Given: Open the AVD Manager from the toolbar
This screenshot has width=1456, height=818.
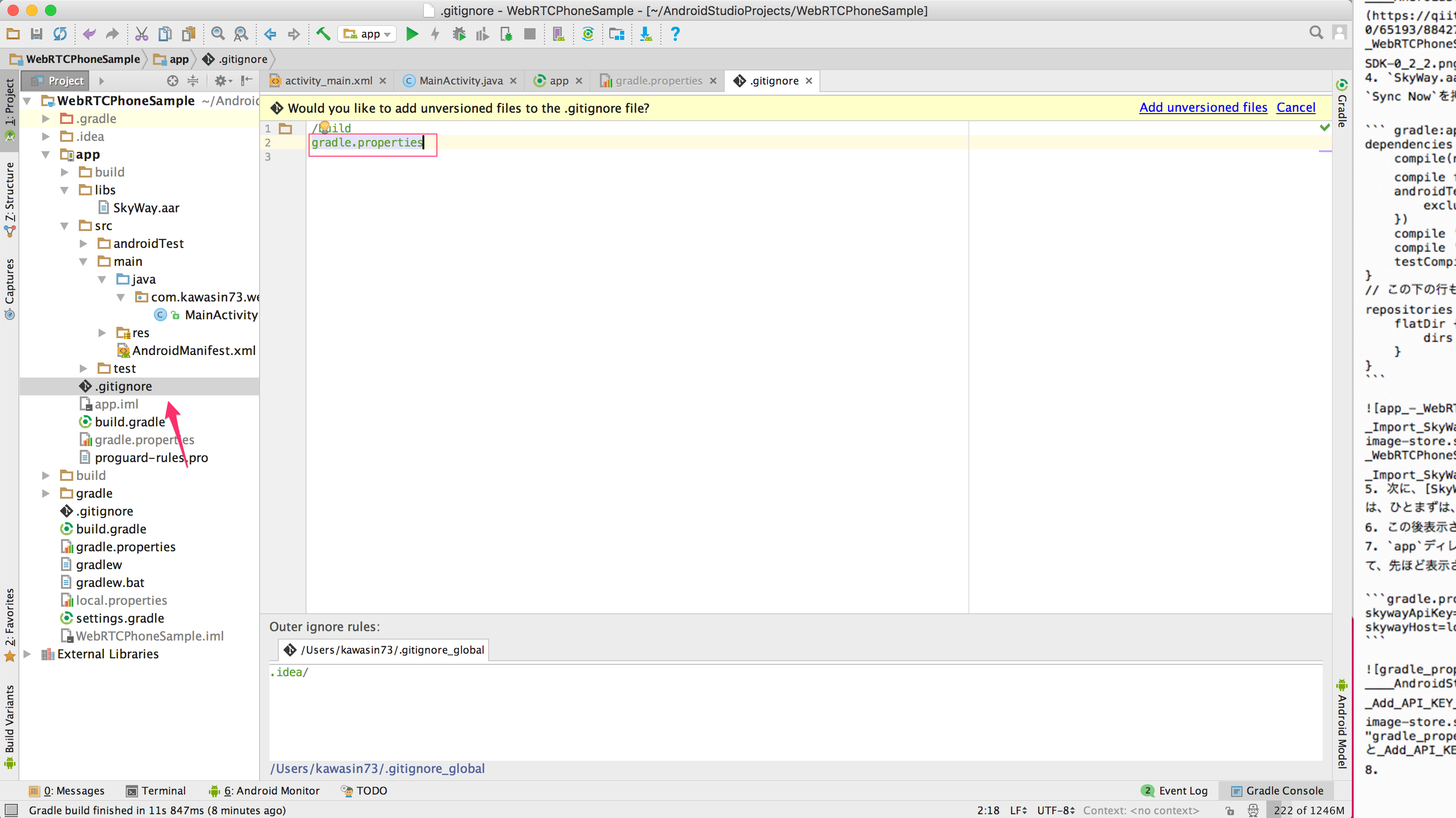Looking at the screenshot, I should pyautogui.click(x=559, y=34).
